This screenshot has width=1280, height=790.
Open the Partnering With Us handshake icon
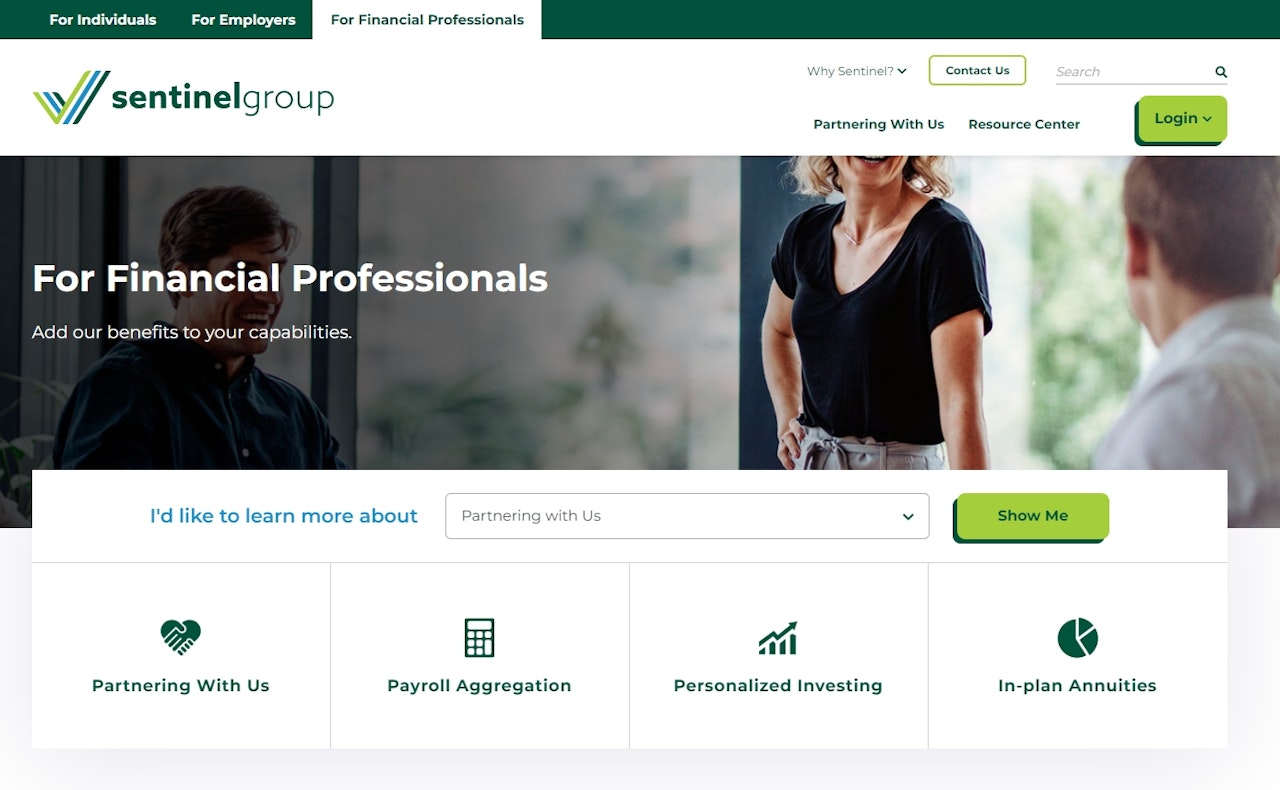click(181, 637)
